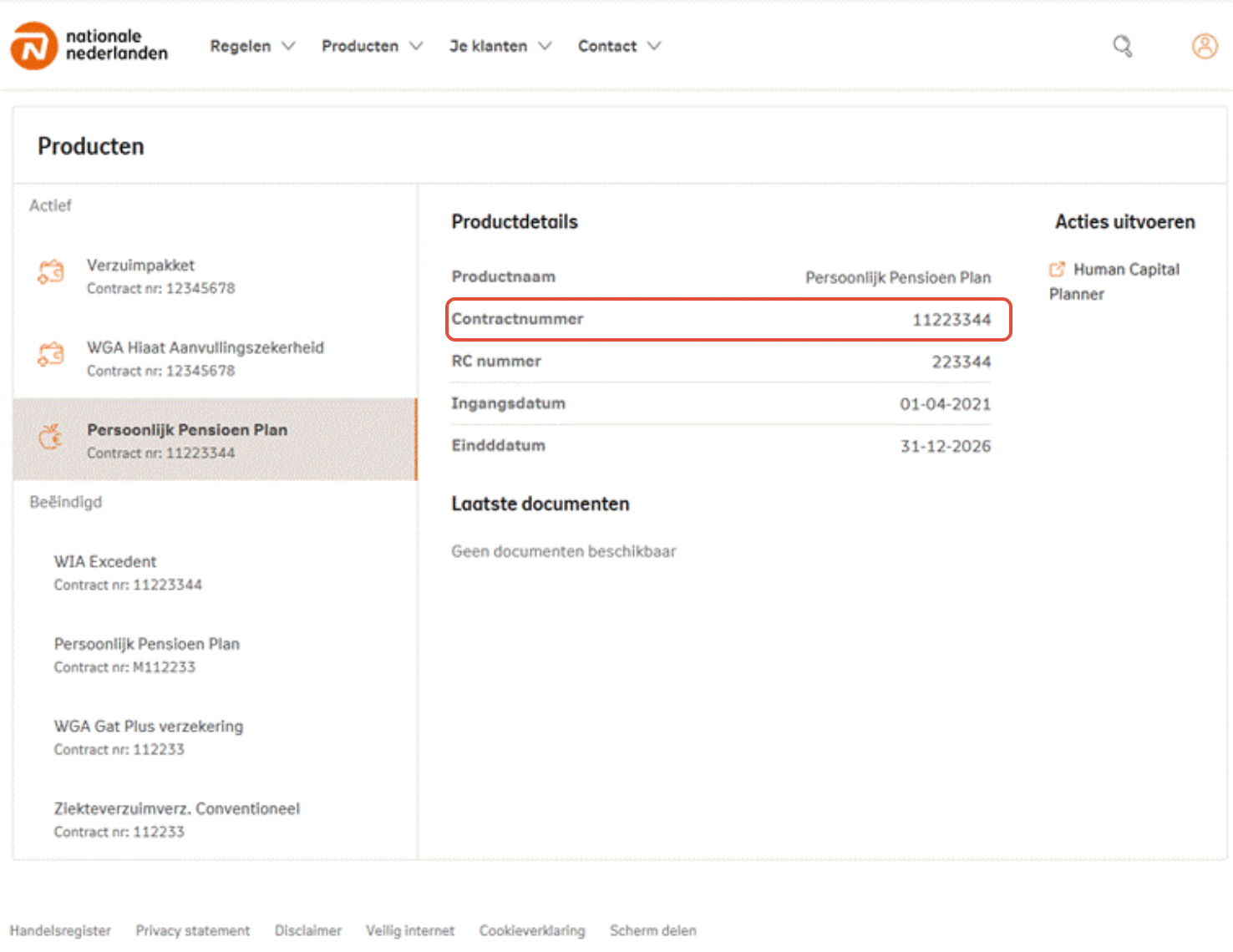Click the Beëindigd section label
Image resolution: width=1233 pixels, height=952 pixels.
tap(65, 502)
